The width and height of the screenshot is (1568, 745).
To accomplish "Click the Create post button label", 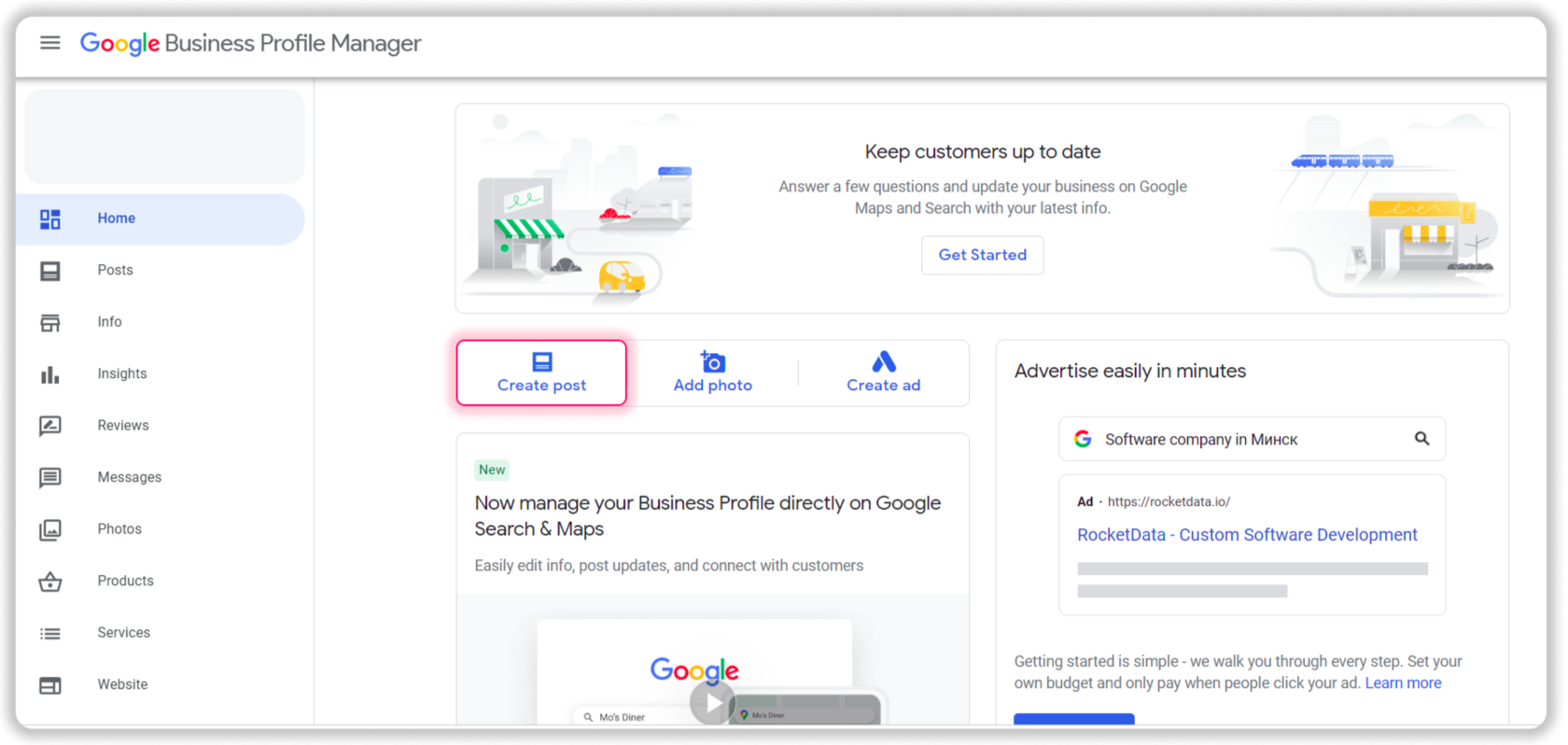I will [x=542, y=386].
